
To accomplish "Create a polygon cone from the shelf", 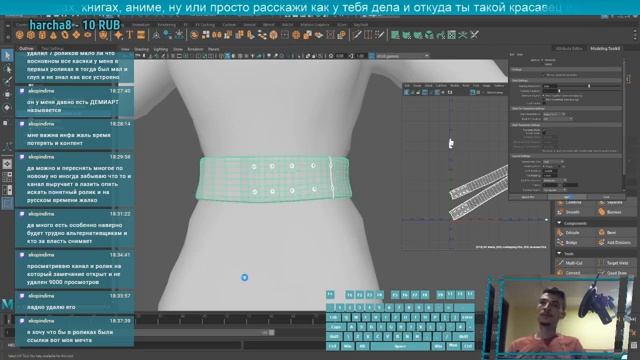I will (53, 36).
